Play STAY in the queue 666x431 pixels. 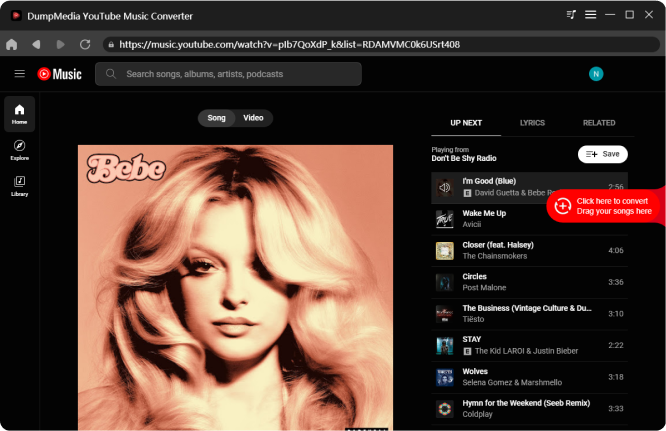529,345
